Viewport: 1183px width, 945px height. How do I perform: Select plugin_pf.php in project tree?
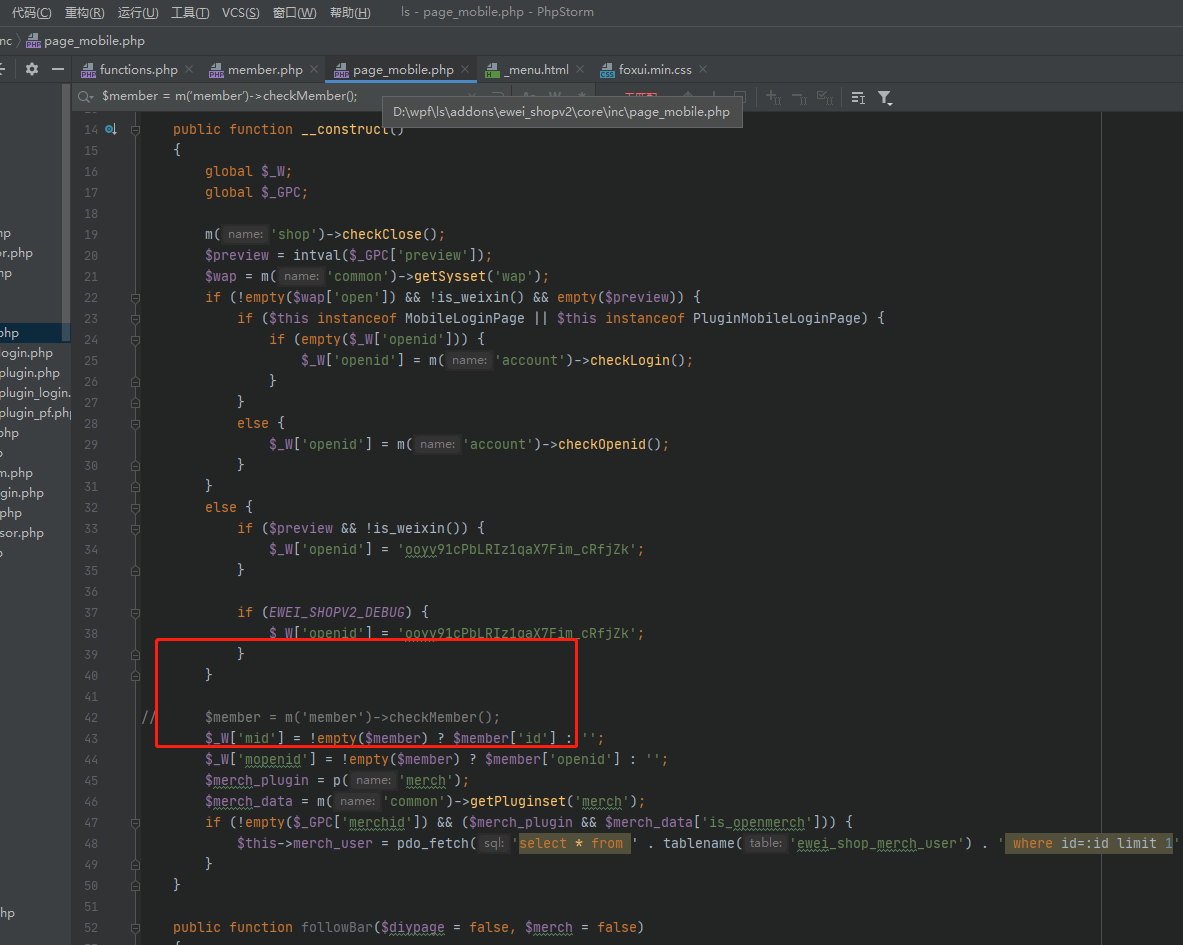click(x=35, y=413)
